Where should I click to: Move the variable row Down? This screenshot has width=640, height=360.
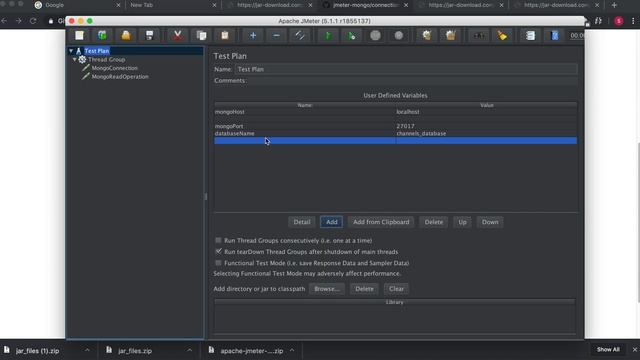click(x=490, y=222)
